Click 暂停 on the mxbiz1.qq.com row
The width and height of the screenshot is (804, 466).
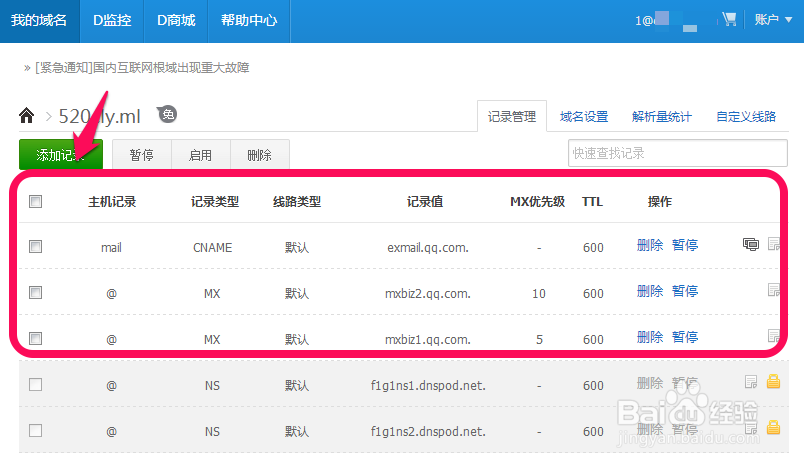point(685,337)
